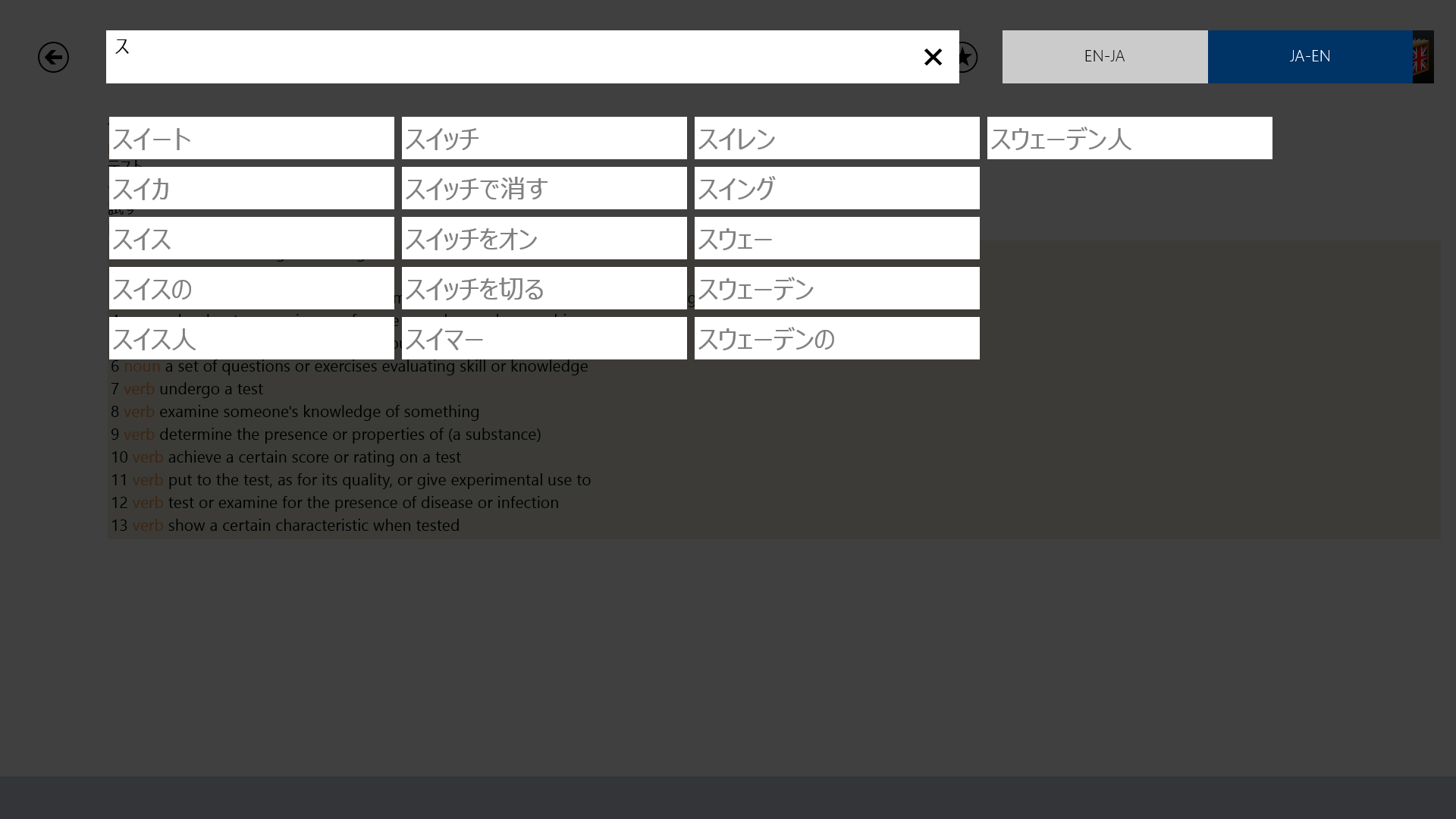
Task: Pick スイッチを切る suggestion
Action: tap(544, 288)
